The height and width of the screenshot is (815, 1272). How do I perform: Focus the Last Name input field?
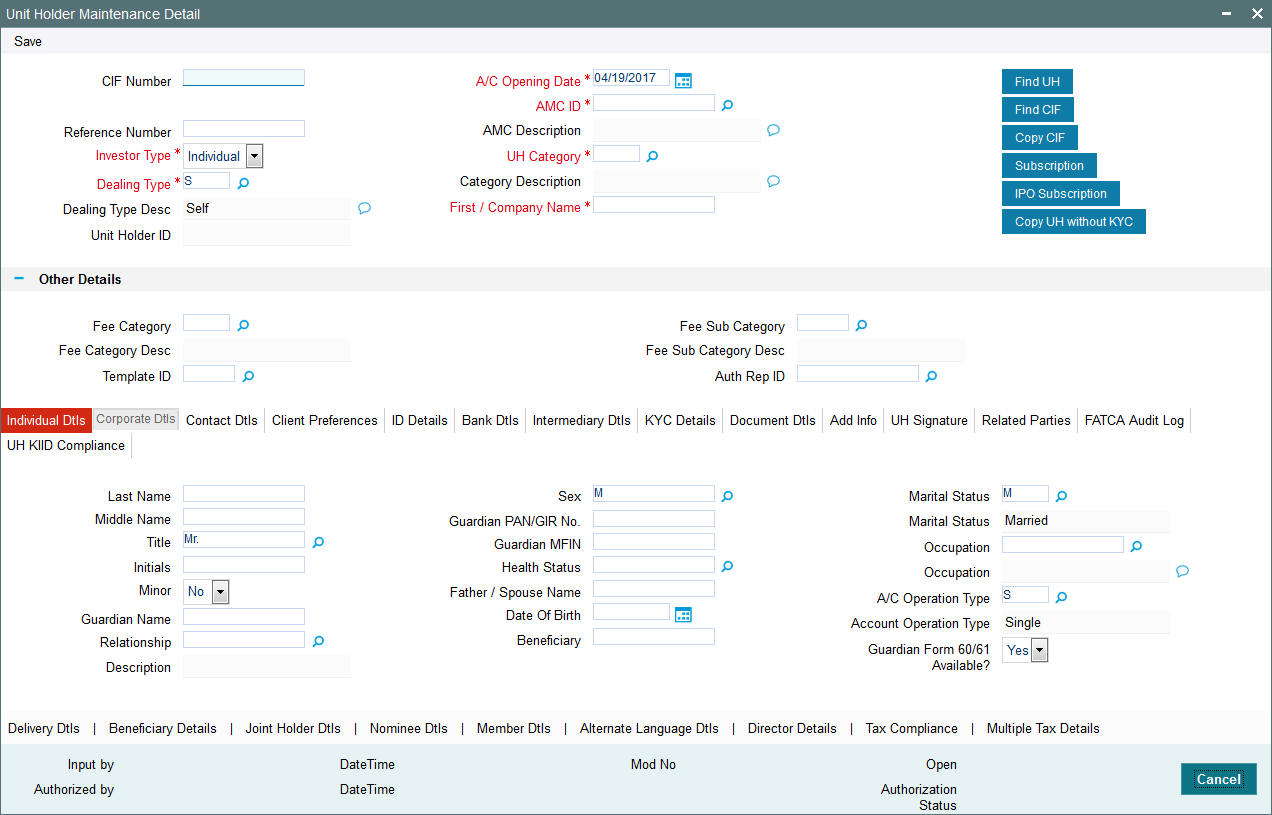[244, 493]
